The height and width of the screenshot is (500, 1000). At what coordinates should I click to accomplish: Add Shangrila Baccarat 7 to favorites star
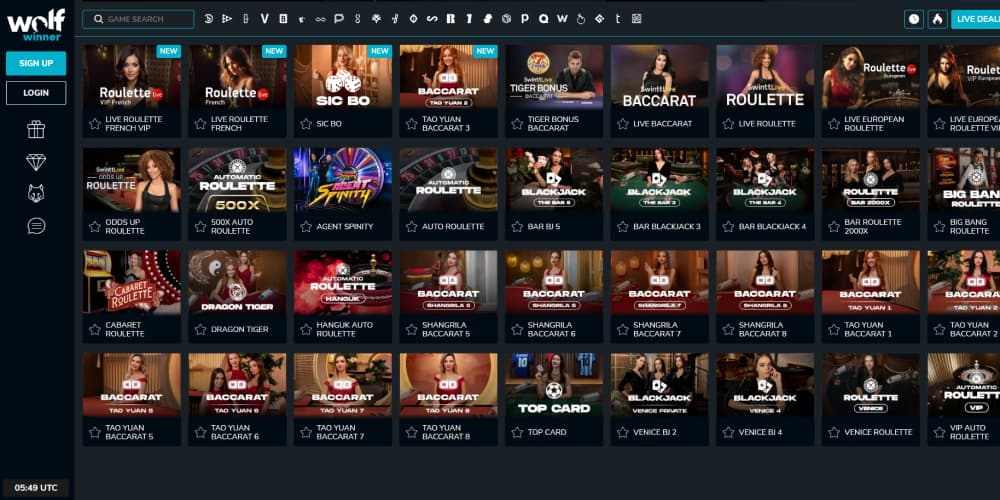[x=622, y=329]
